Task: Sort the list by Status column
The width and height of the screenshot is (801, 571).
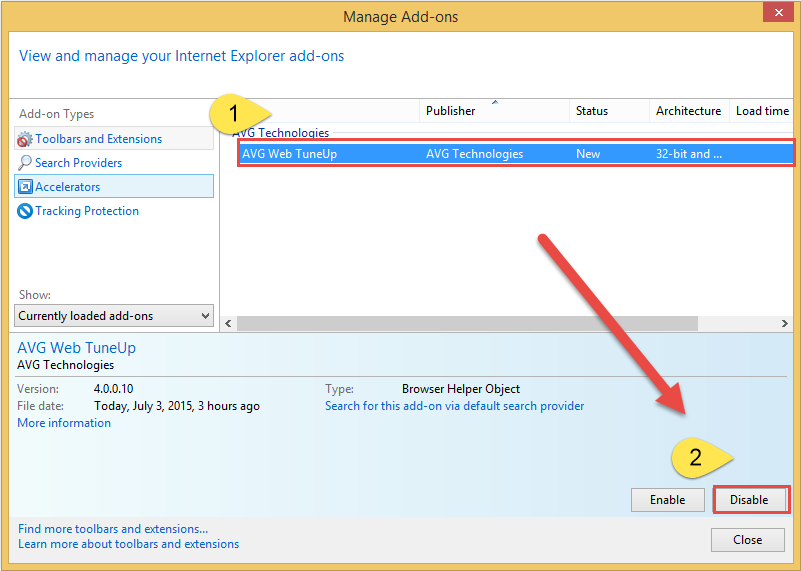Action: pos(609,111)
